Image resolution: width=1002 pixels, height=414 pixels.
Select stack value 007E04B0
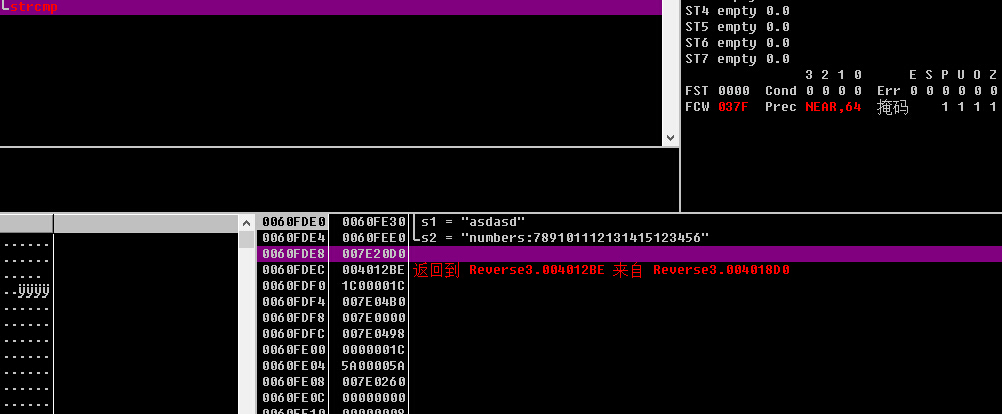[373, 302]
